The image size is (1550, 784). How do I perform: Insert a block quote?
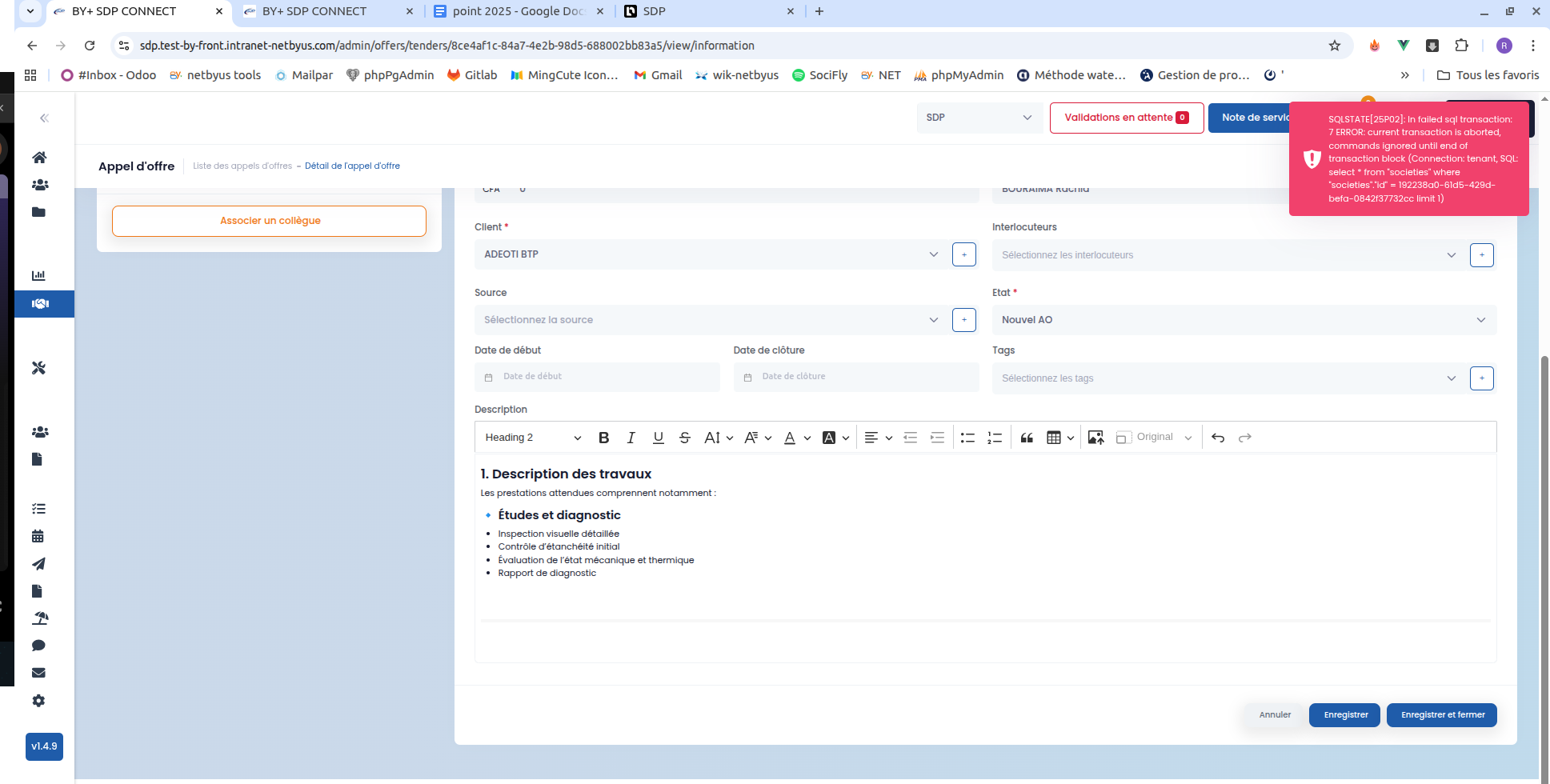tap(1027, 438)
